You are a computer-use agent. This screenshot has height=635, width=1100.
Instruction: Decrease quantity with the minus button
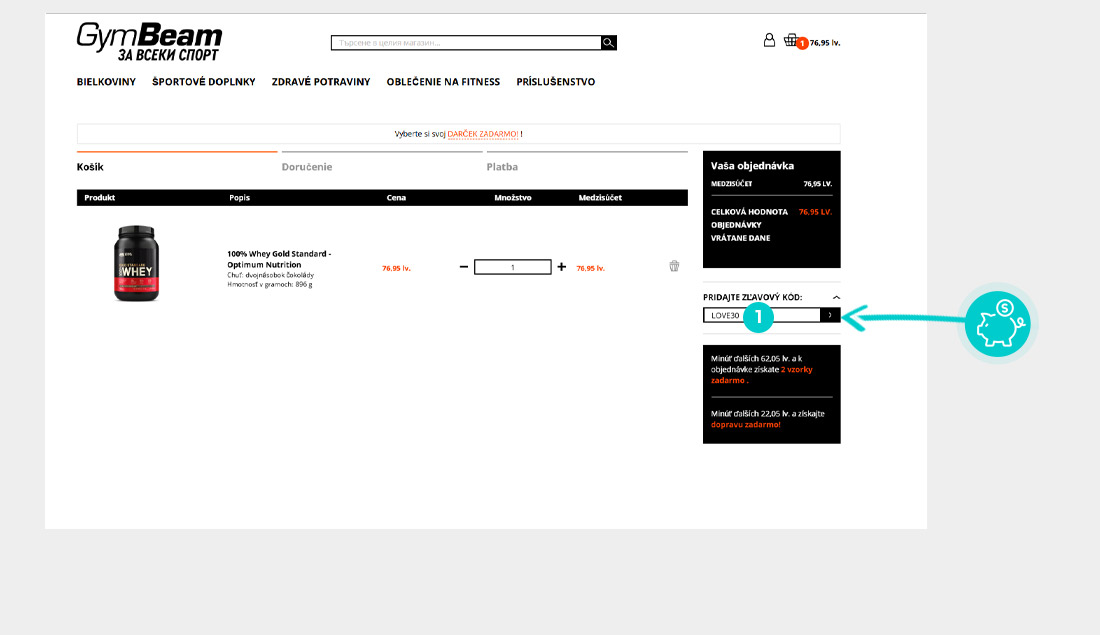464,267
